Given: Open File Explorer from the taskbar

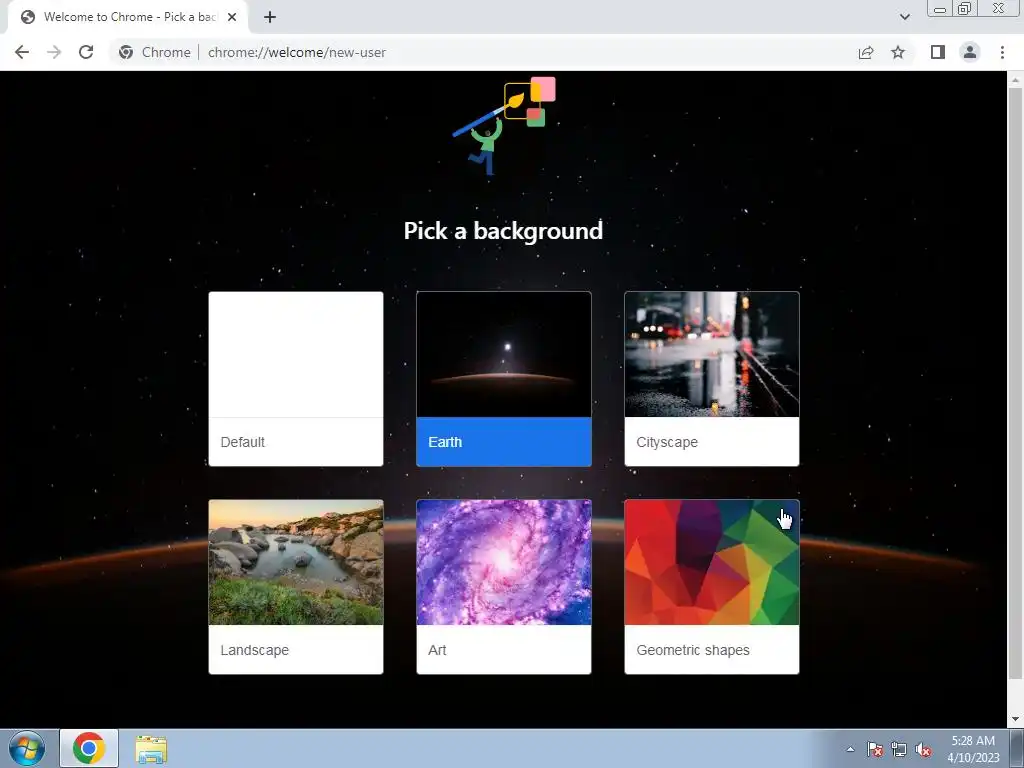Looking at the screenshot, I should (151, 749).
